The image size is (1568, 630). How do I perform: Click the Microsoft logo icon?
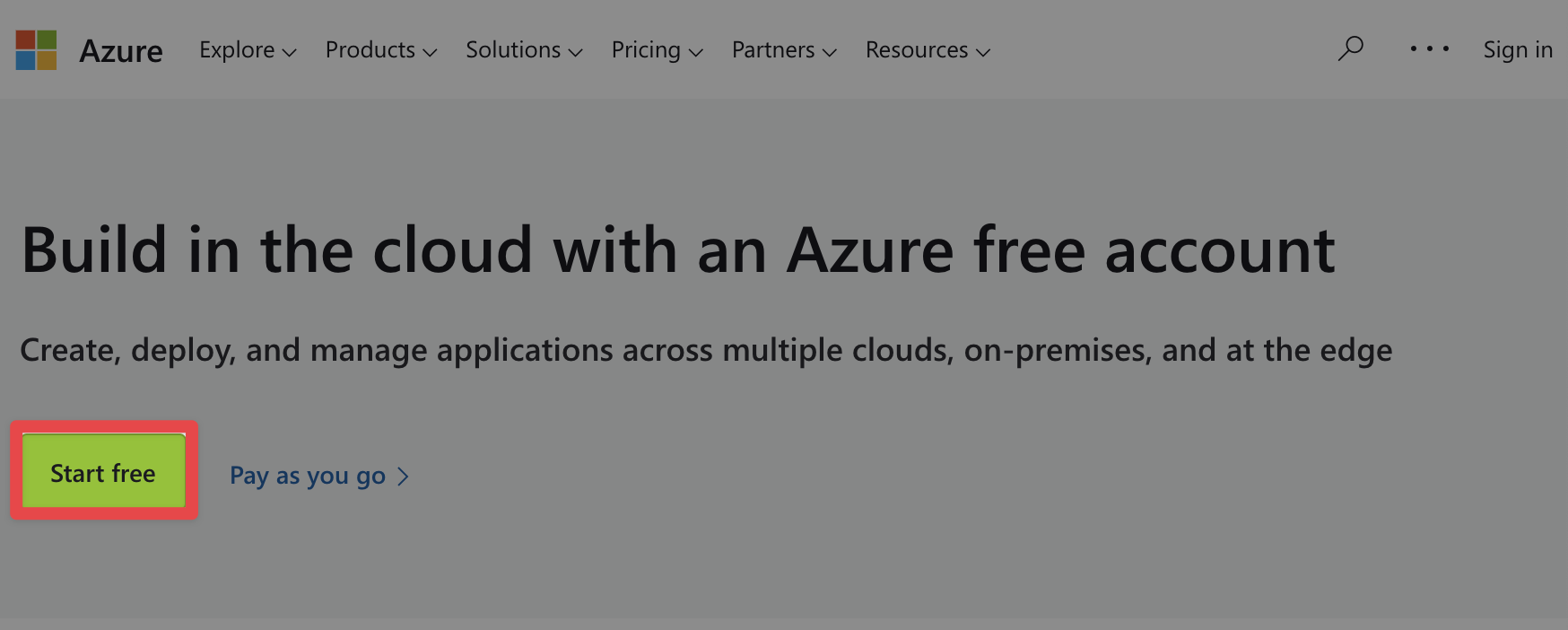click(34, 49)
